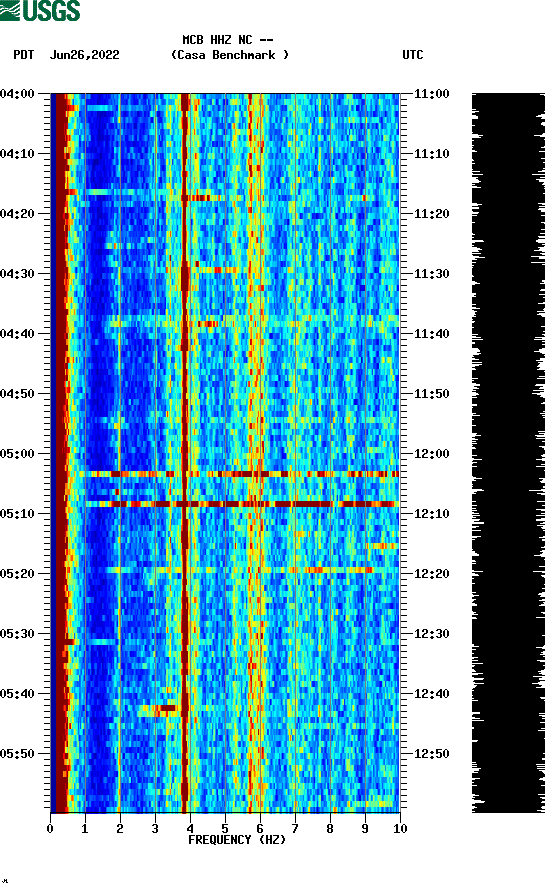
Task: Click the broadband red event band near 05:08
Action: click(242, 504)
